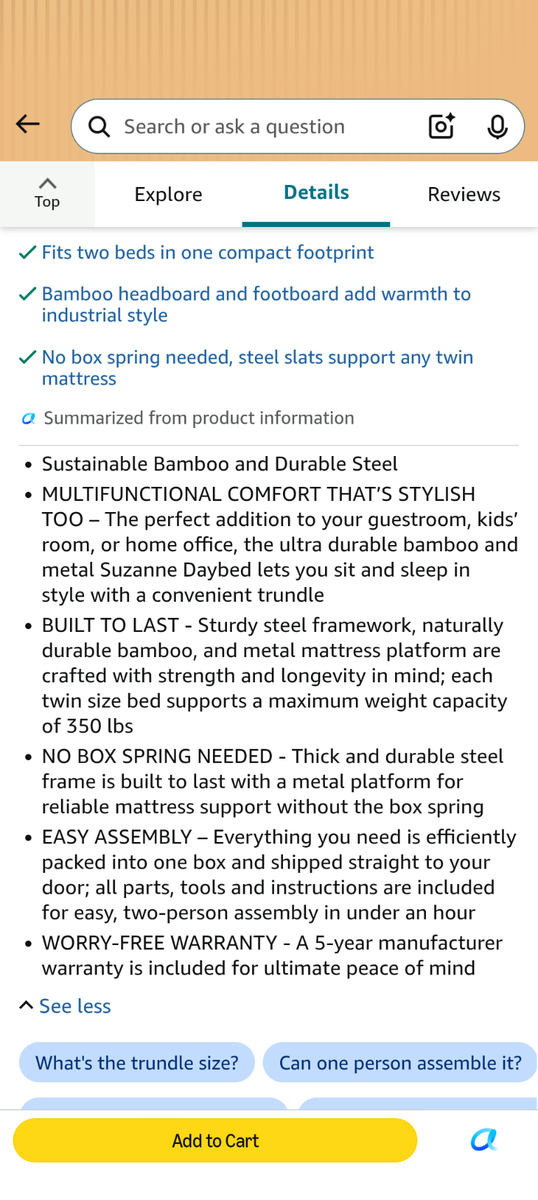
Task: Tap the chevron next to See less
Action: coord(26,1005)
